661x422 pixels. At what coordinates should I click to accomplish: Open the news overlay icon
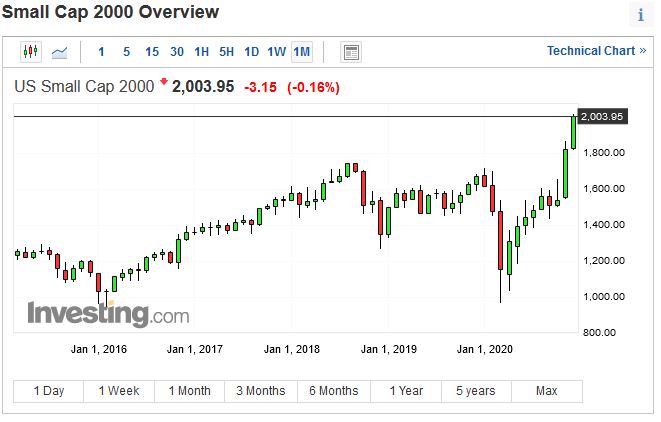click(350, 51)
